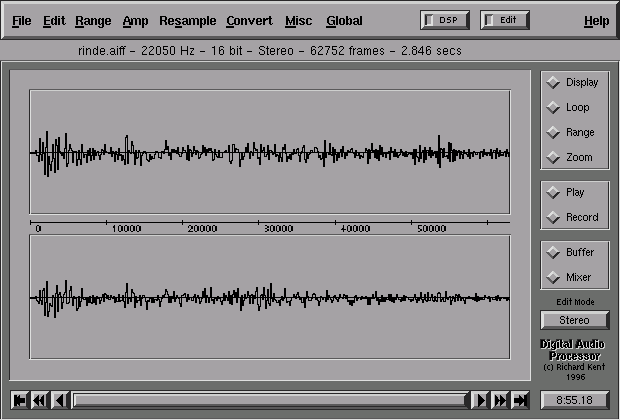
Task: Jump to end with the rightmost scroll button
Action: [520, 400]
